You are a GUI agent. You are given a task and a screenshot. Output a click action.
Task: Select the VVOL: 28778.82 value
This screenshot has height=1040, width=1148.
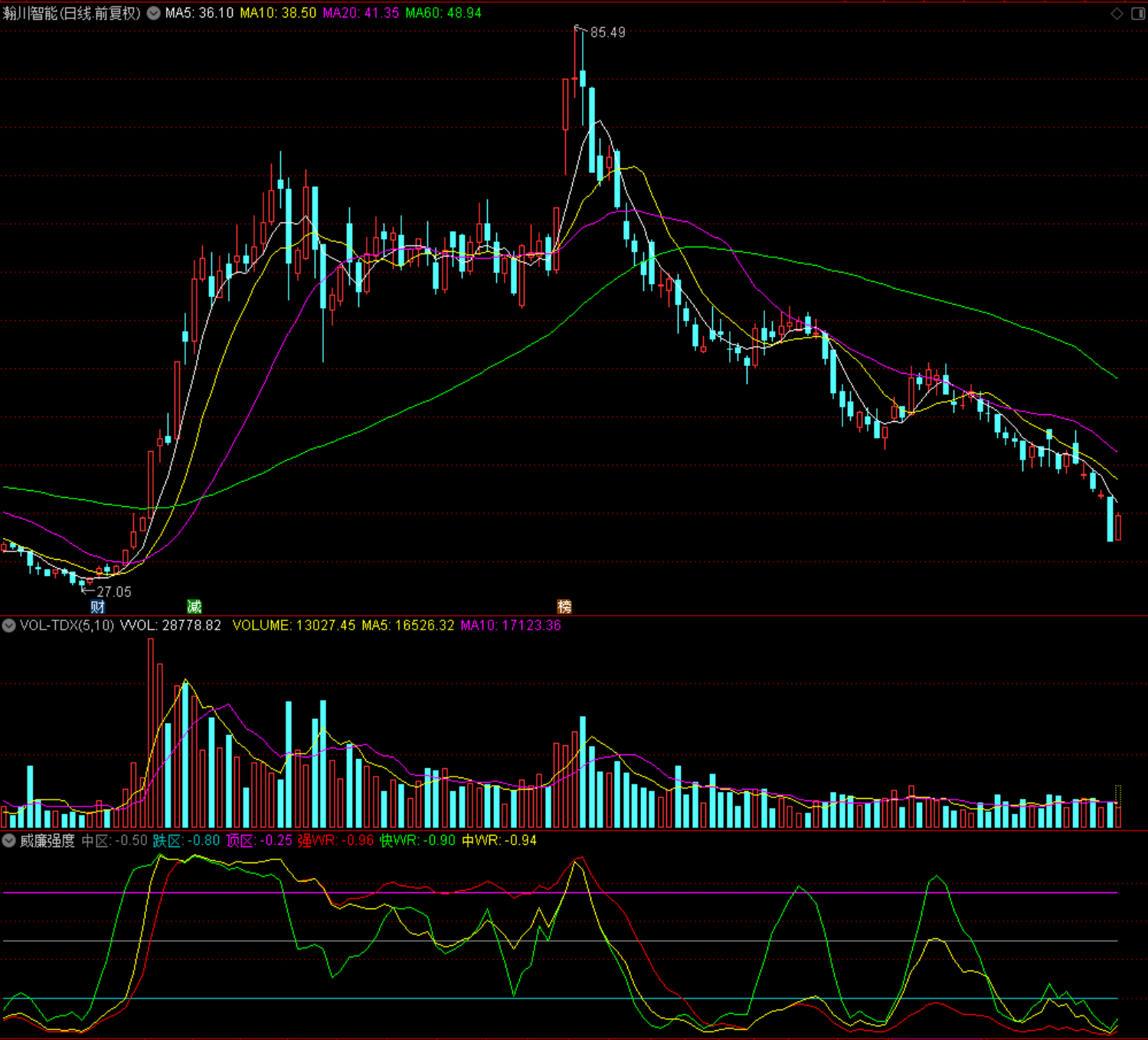pos(171,626)
